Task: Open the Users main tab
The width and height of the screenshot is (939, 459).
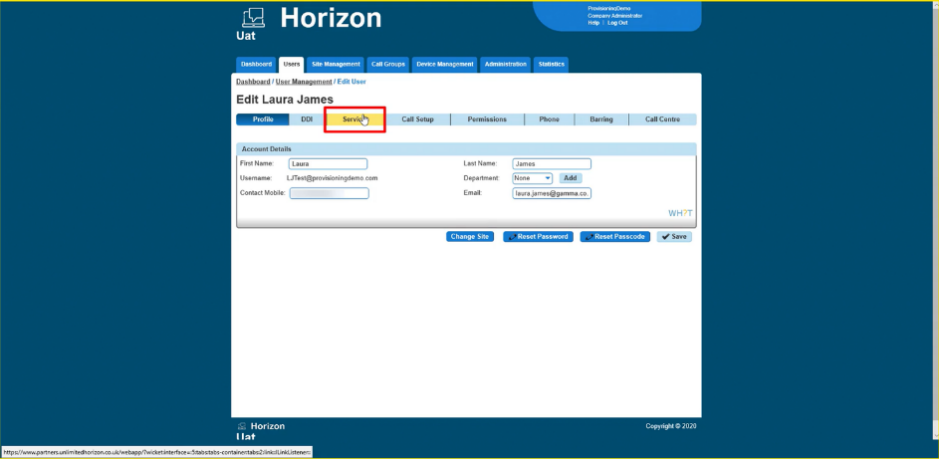Action: click(x=292, y=64)
